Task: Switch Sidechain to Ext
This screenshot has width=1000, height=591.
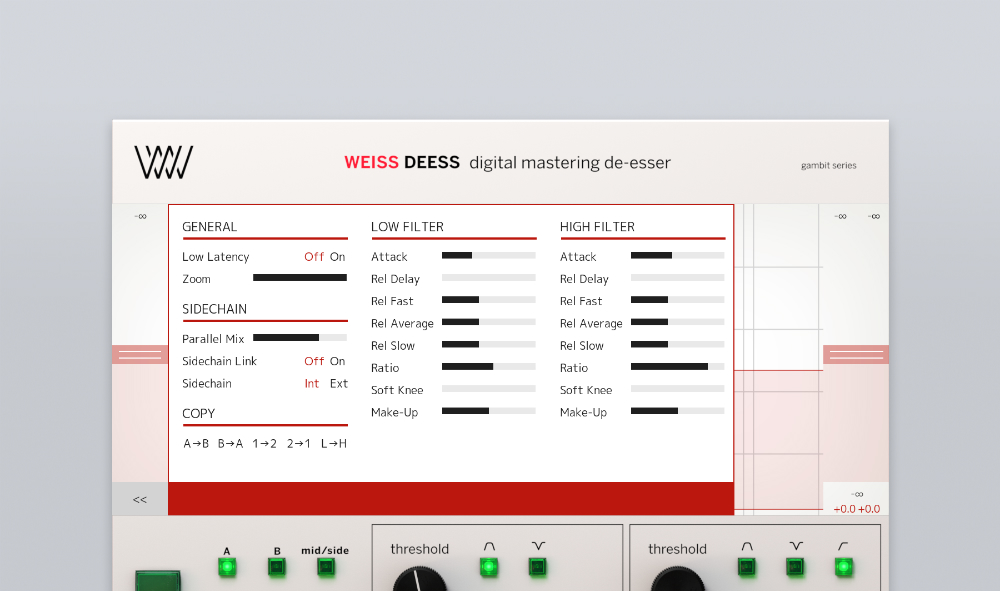Action: [x=339, y=383]
